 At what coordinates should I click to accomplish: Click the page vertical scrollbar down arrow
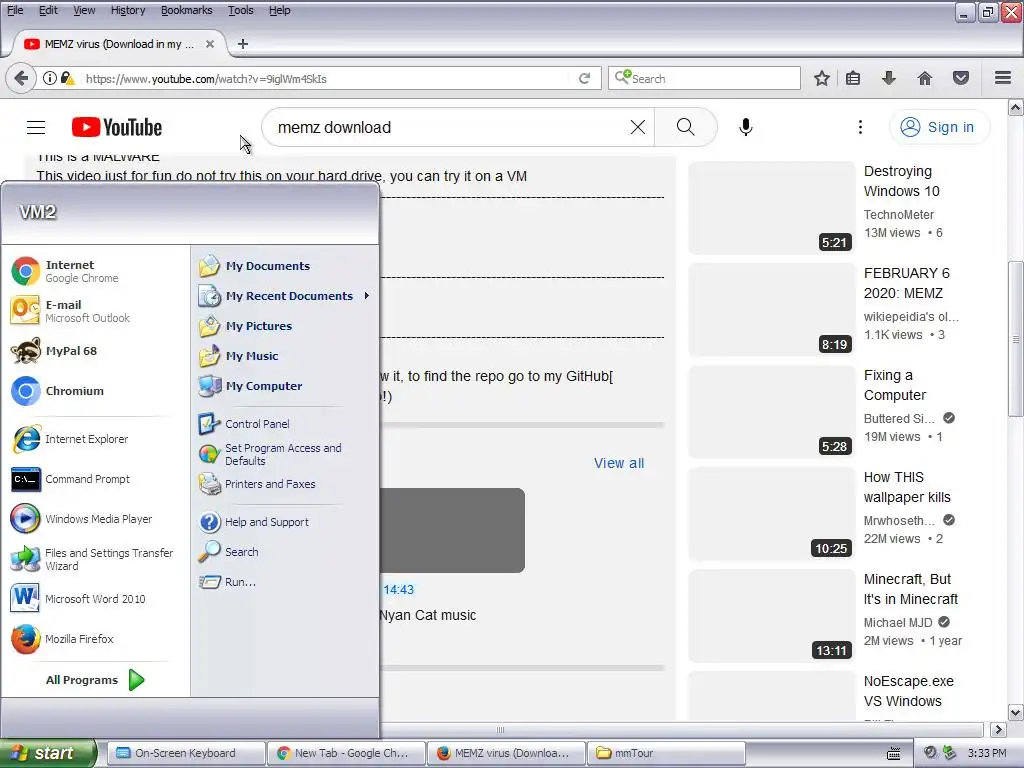point(1016,712)
